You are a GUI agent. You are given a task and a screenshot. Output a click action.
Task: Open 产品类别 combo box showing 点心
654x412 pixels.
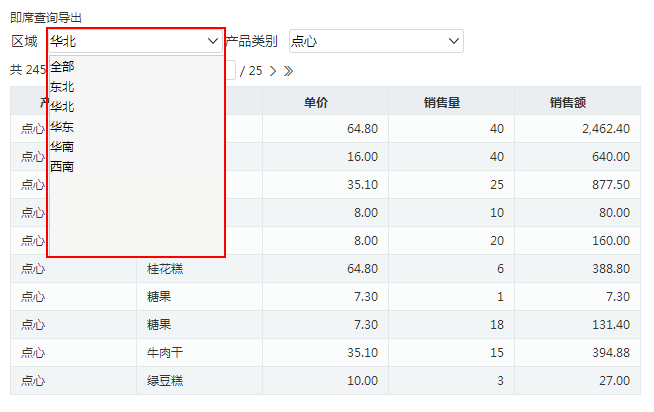[376, 41]
